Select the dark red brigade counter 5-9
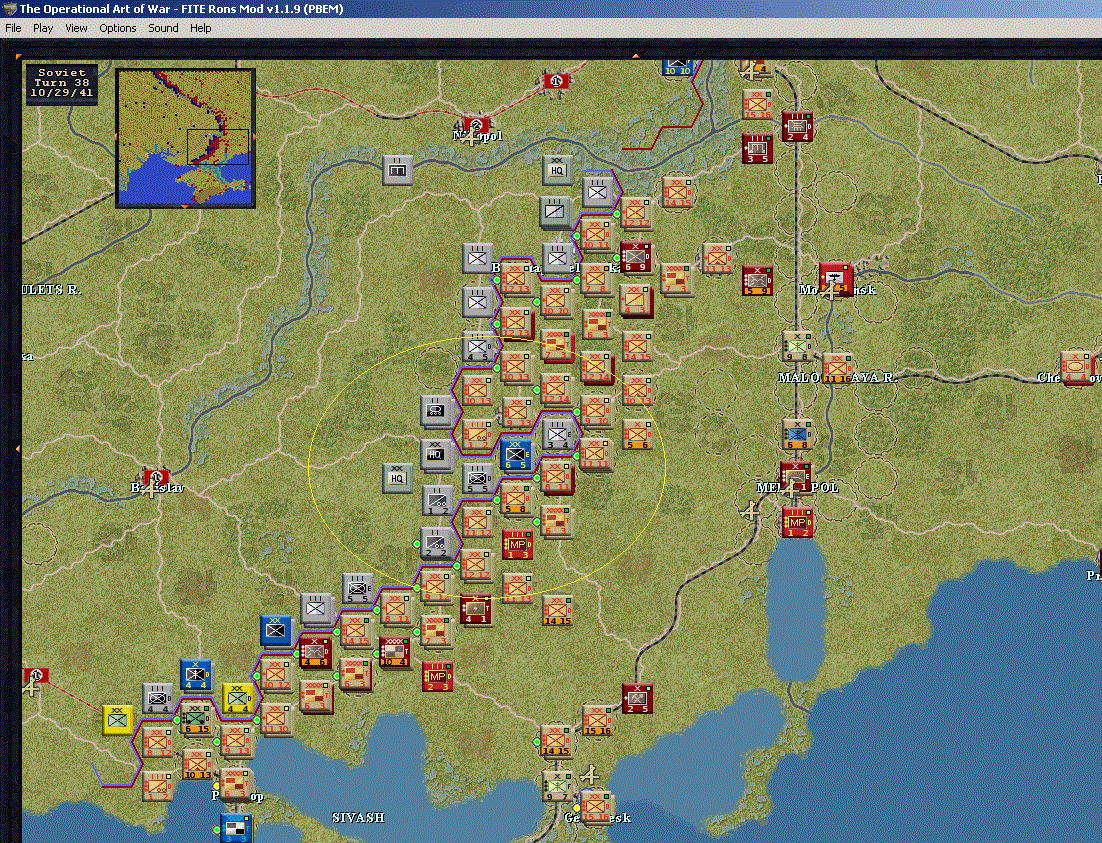The width and height of the screenshot is (1102, 843). (x=758, y=280)
